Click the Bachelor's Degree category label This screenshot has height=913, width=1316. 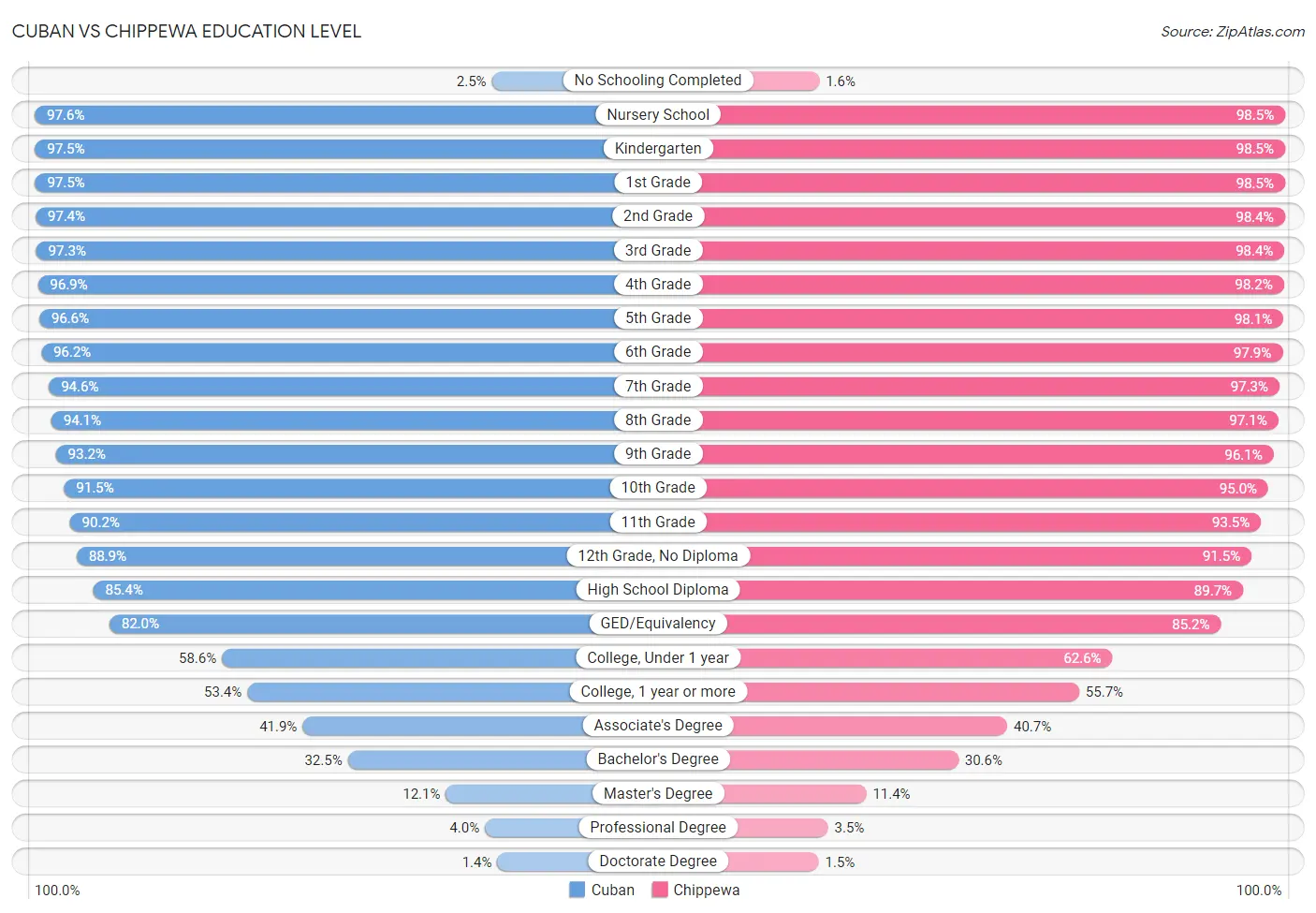pyautogui.click(x=658, y=758)
